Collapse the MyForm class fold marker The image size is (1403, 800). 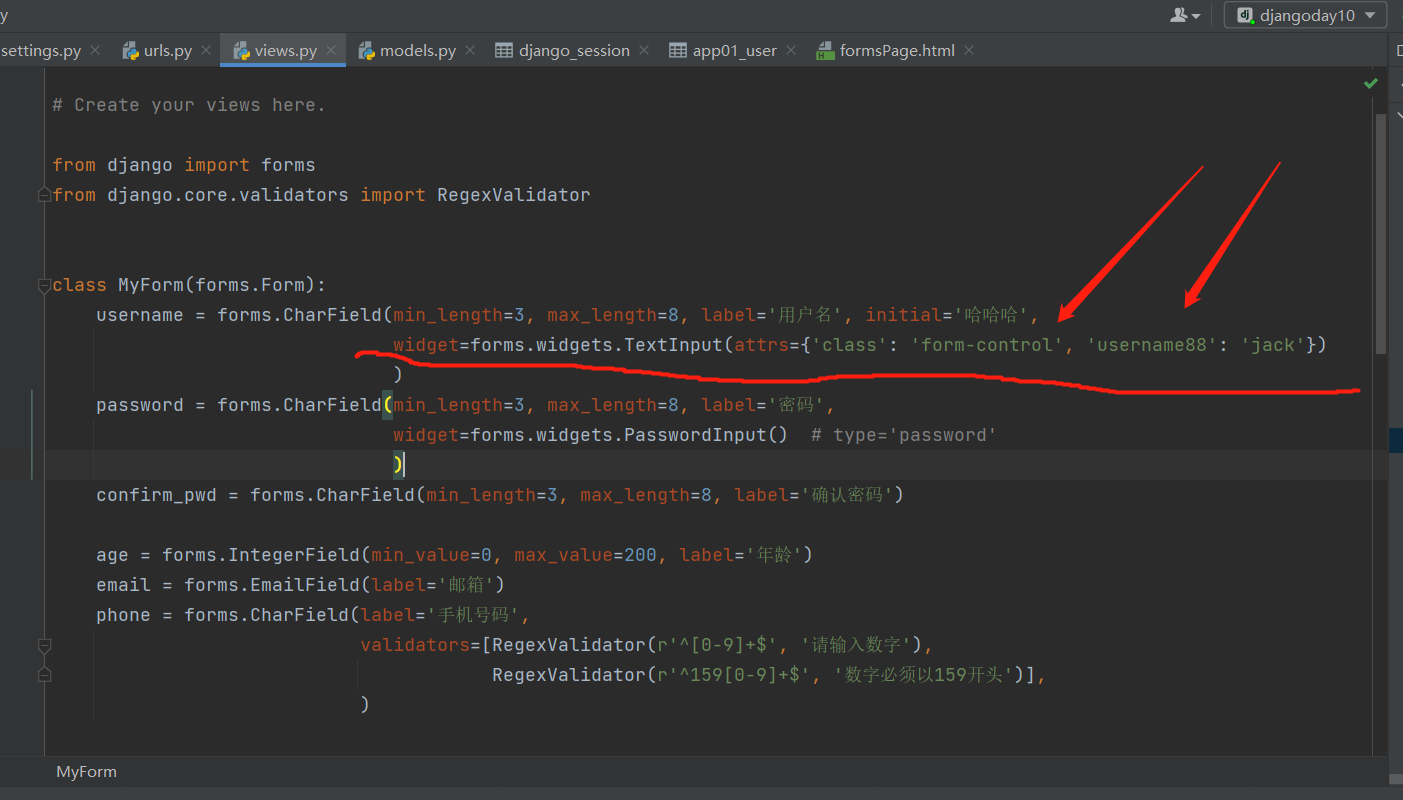click(44, 285)
